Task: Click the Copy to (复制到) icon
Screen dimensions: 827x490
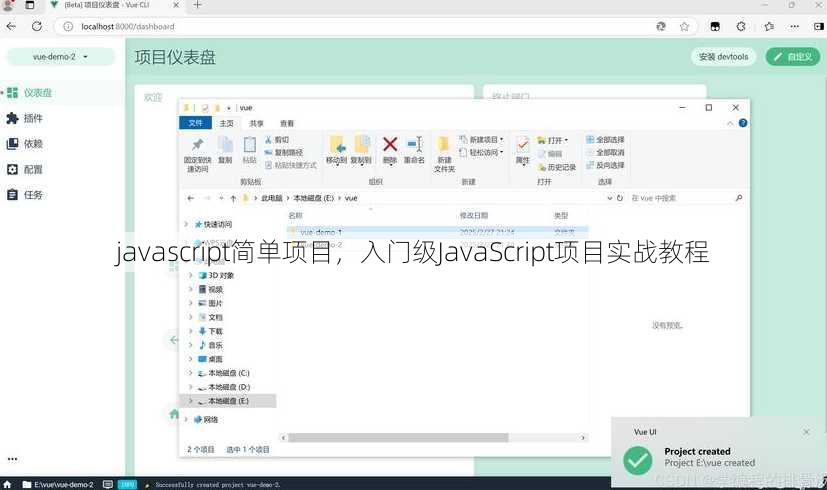Action: (361, 150)
